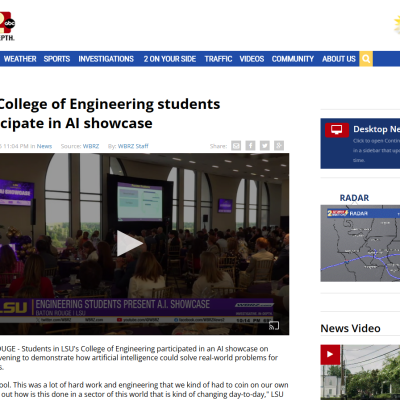This screenshot has width=400, height=400.
Task: Share article on Google Plus icon
Action: (x=279, y=146)
